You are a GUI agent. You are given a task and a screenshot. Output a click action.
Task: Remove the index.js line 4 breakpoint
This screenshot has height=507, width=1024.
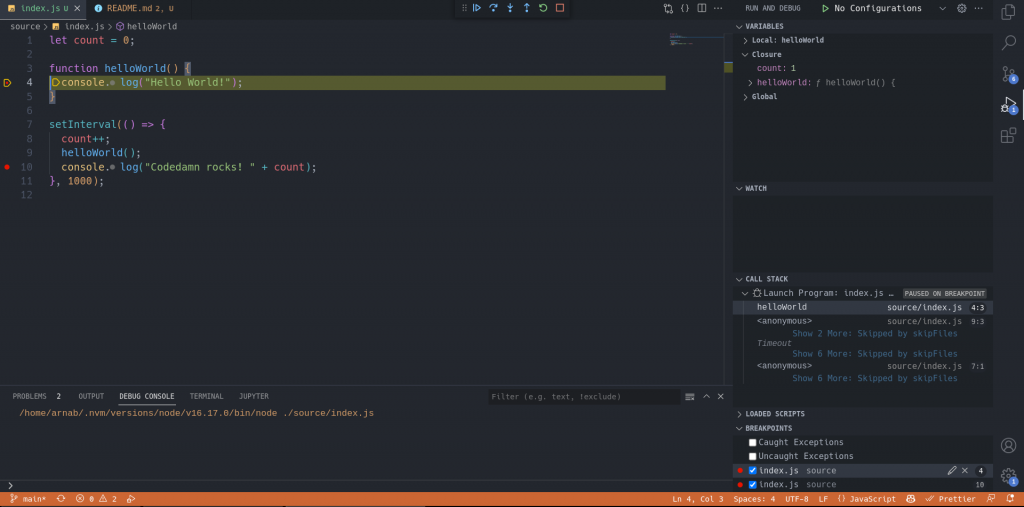(x=965, y=470)
